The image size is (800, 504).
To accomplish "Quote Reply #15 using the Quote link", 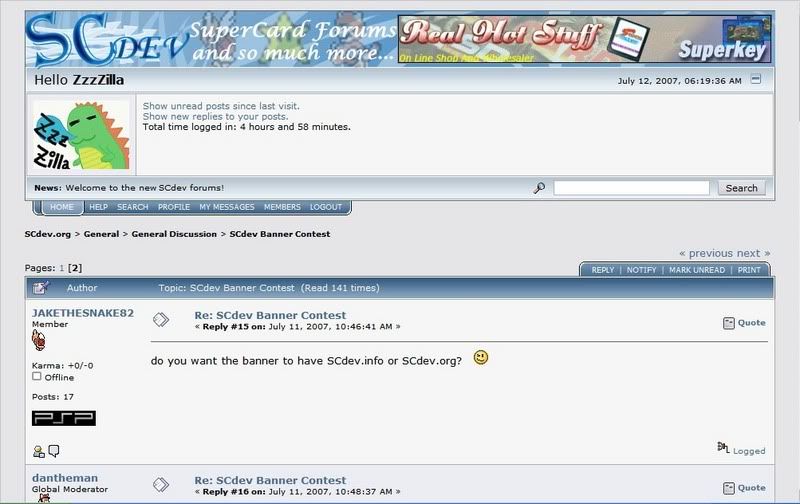I will (x=752, y=322).
